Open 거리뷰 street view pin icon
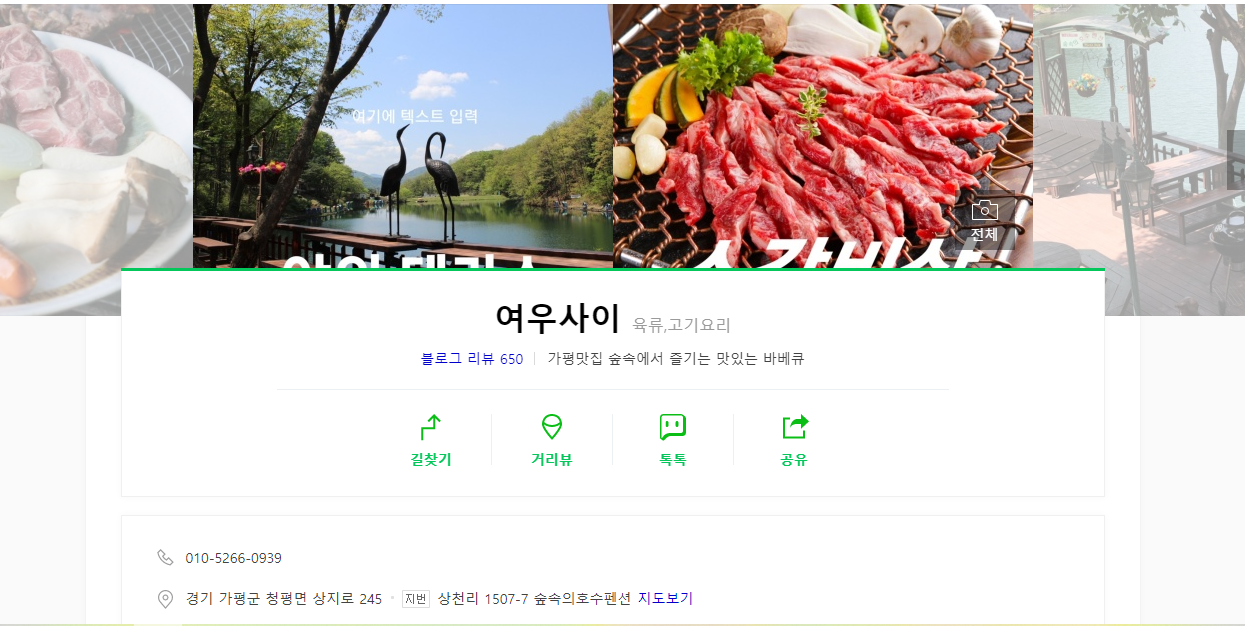 (x=552, y=427)
